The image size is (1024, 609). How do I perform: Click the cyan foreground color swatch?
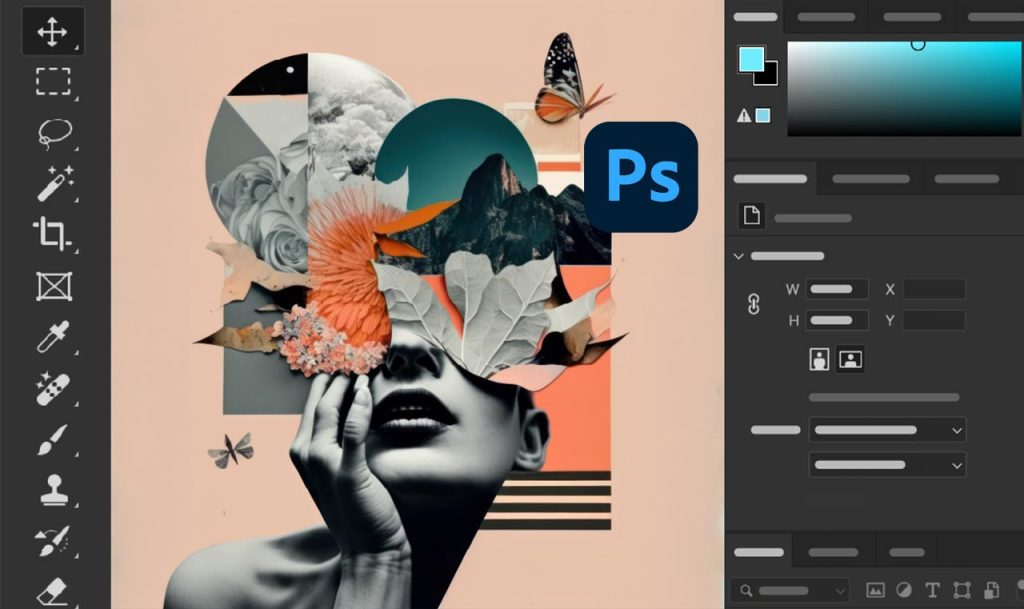click(751, 59)
